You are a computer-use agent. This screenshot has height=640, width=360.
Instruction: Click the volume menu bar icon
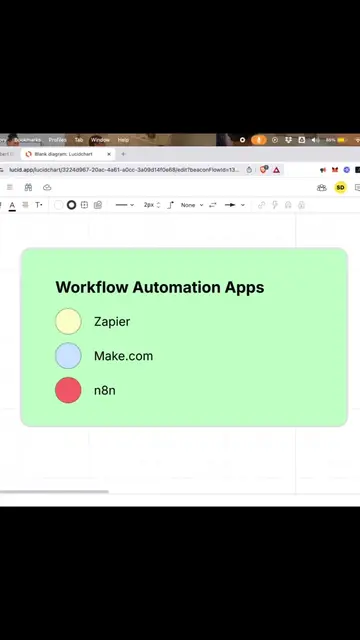pos(316,140)
